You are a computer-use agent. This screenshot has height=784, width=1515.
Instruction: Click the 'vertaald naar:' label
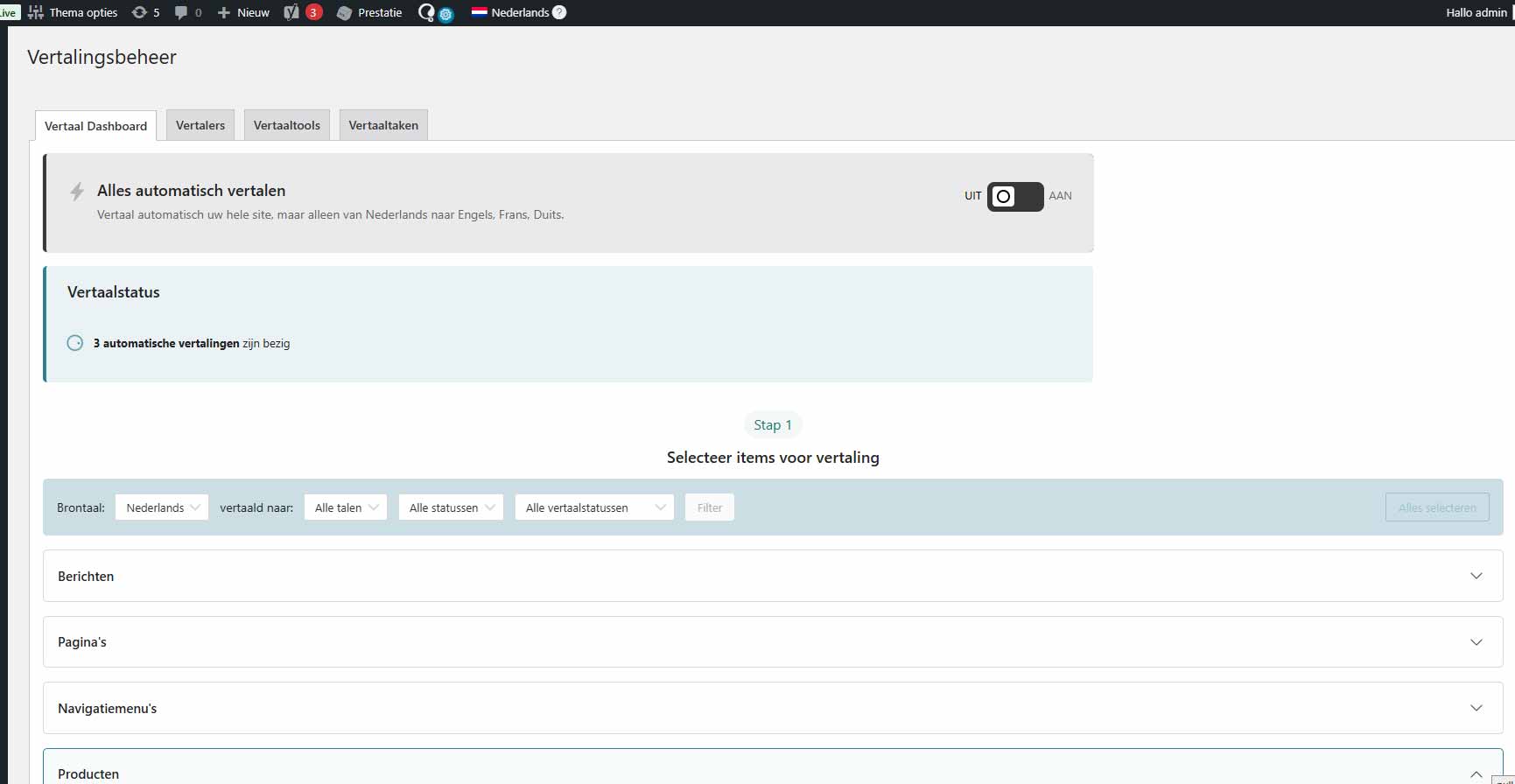[x=256, y=507]
